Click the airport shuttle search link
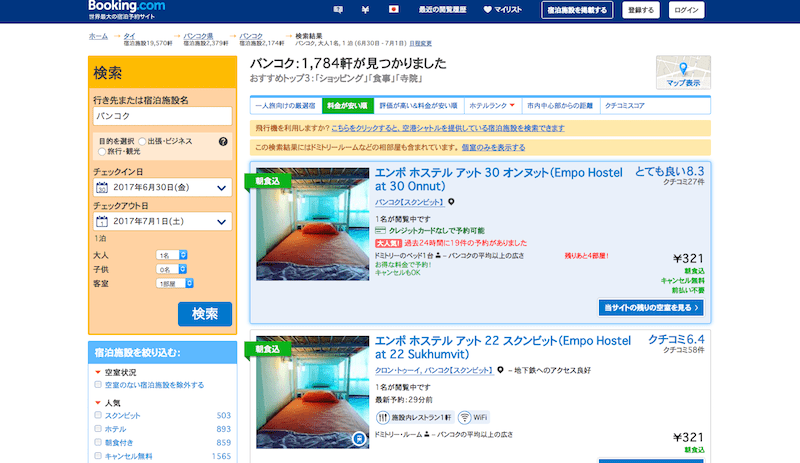Image resolution: width=800 pixels, height=463 pixels. [447, 128]
